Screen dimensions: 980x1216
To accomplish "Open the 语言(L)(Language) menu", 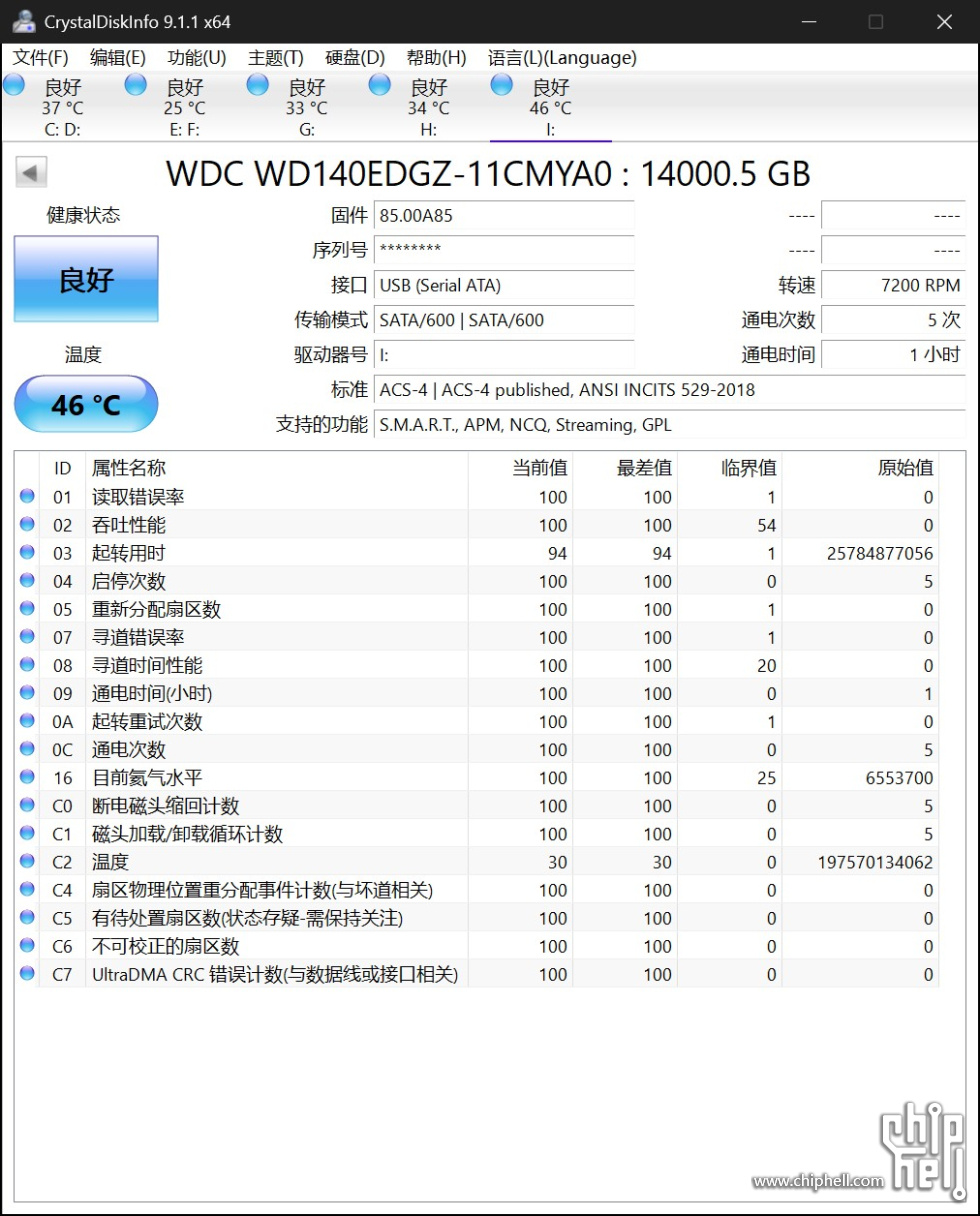I will tap(562, 58).
